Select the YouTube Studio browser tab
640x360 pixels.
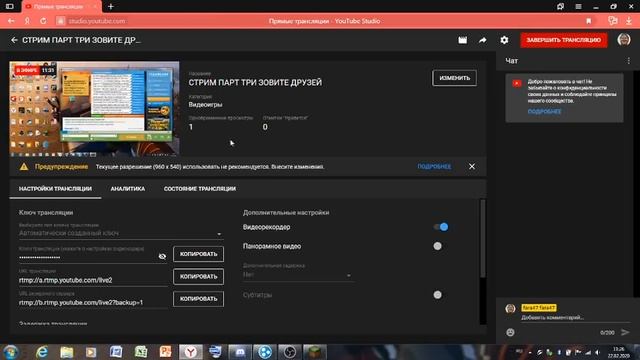pos(61,7)
